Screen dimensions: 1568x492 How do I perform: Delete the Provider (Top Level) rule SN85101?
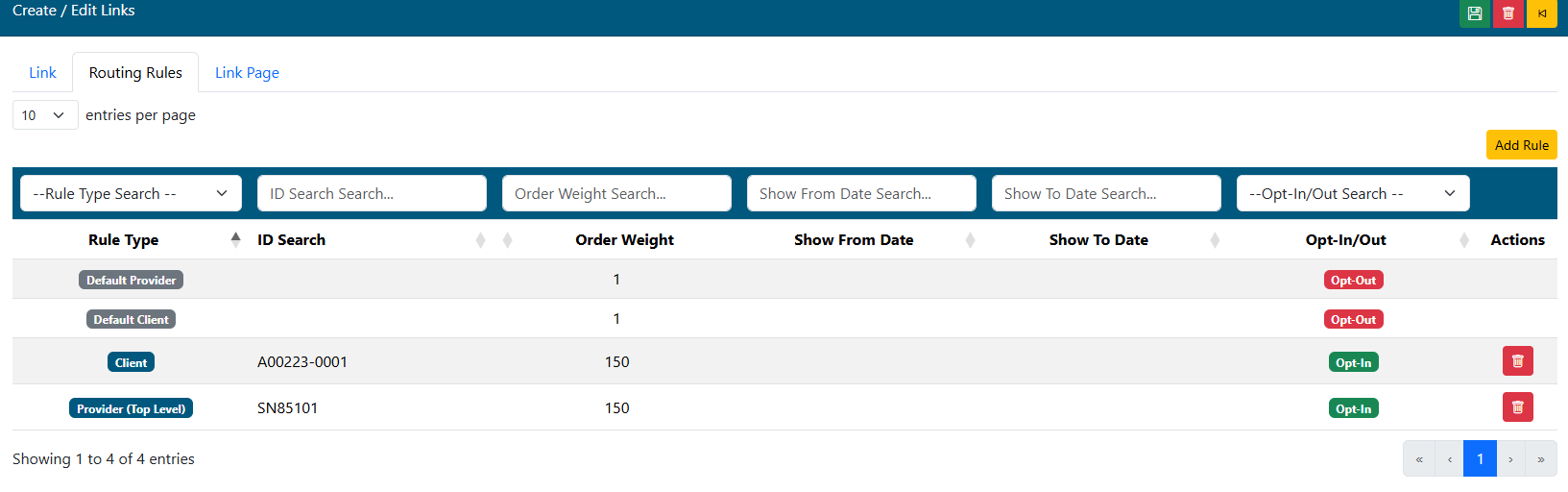point(1517,407)
